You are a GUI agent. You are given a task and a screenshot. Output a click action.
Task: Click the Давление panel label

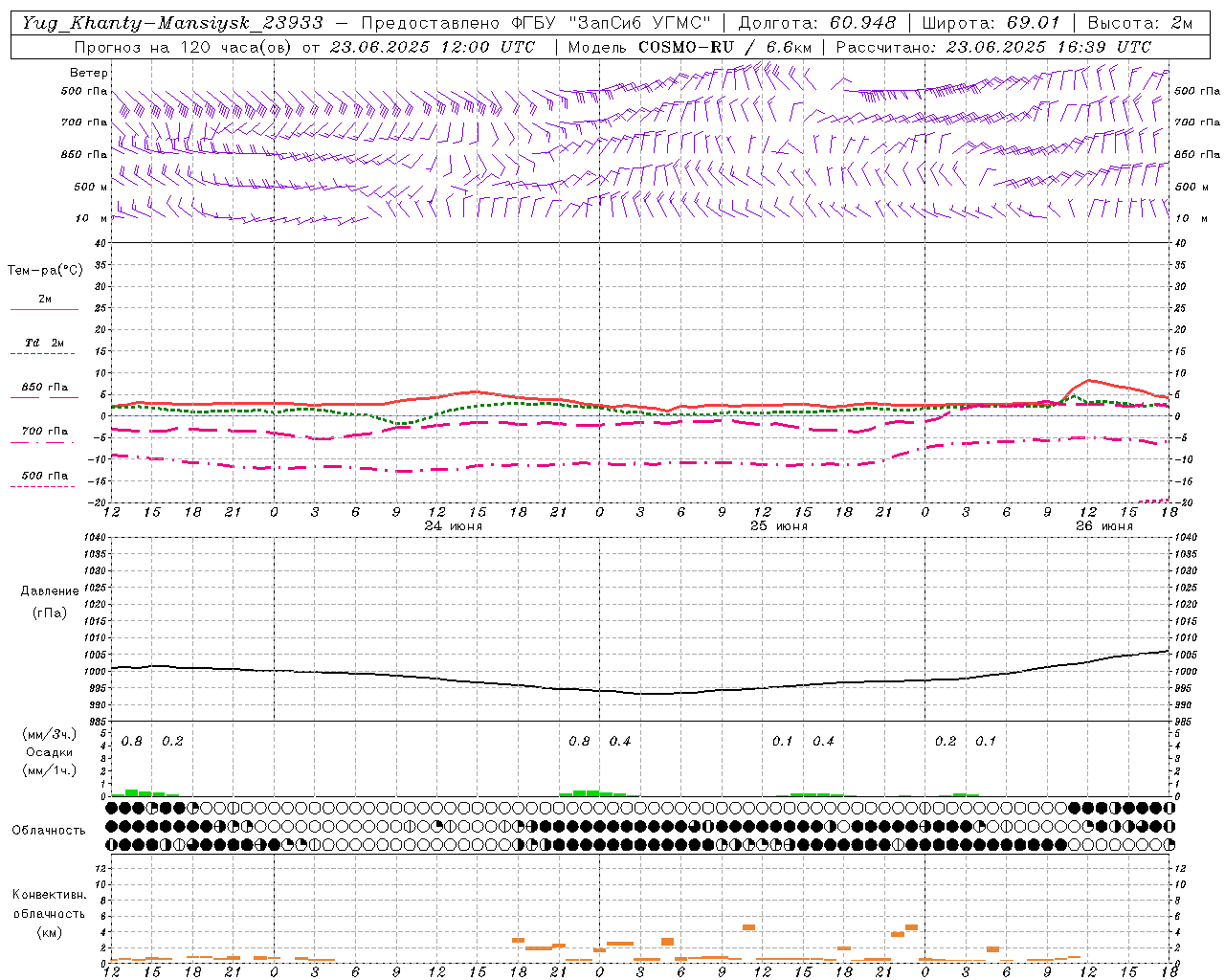coord(50,591)
